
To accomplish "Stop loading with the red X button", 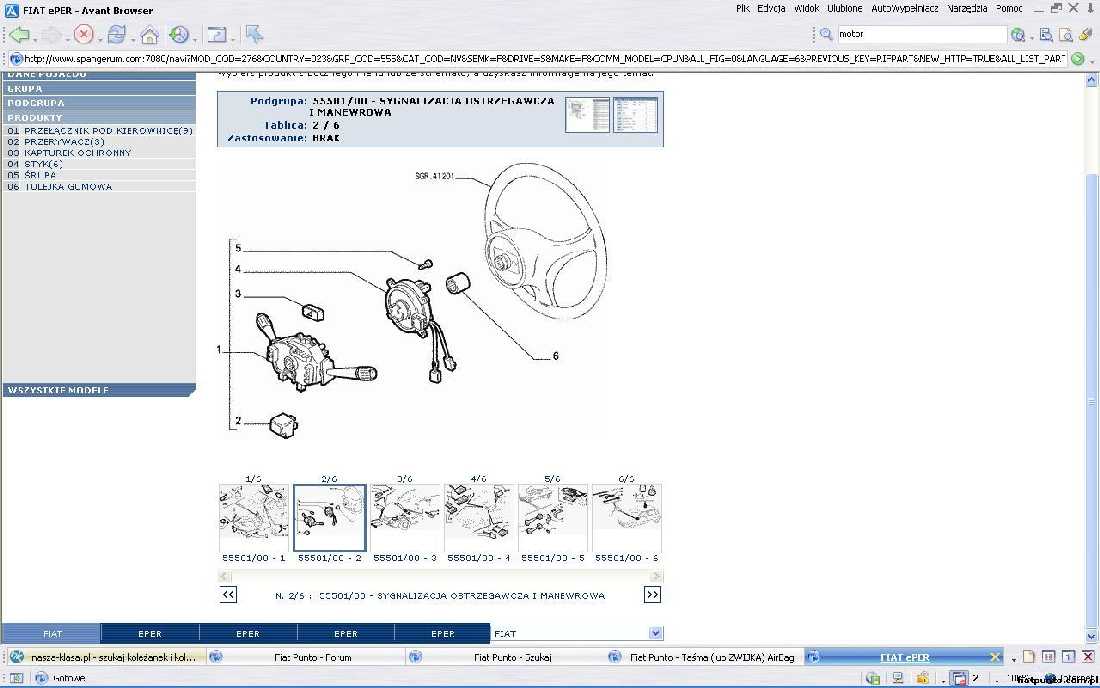I will 83,34.
